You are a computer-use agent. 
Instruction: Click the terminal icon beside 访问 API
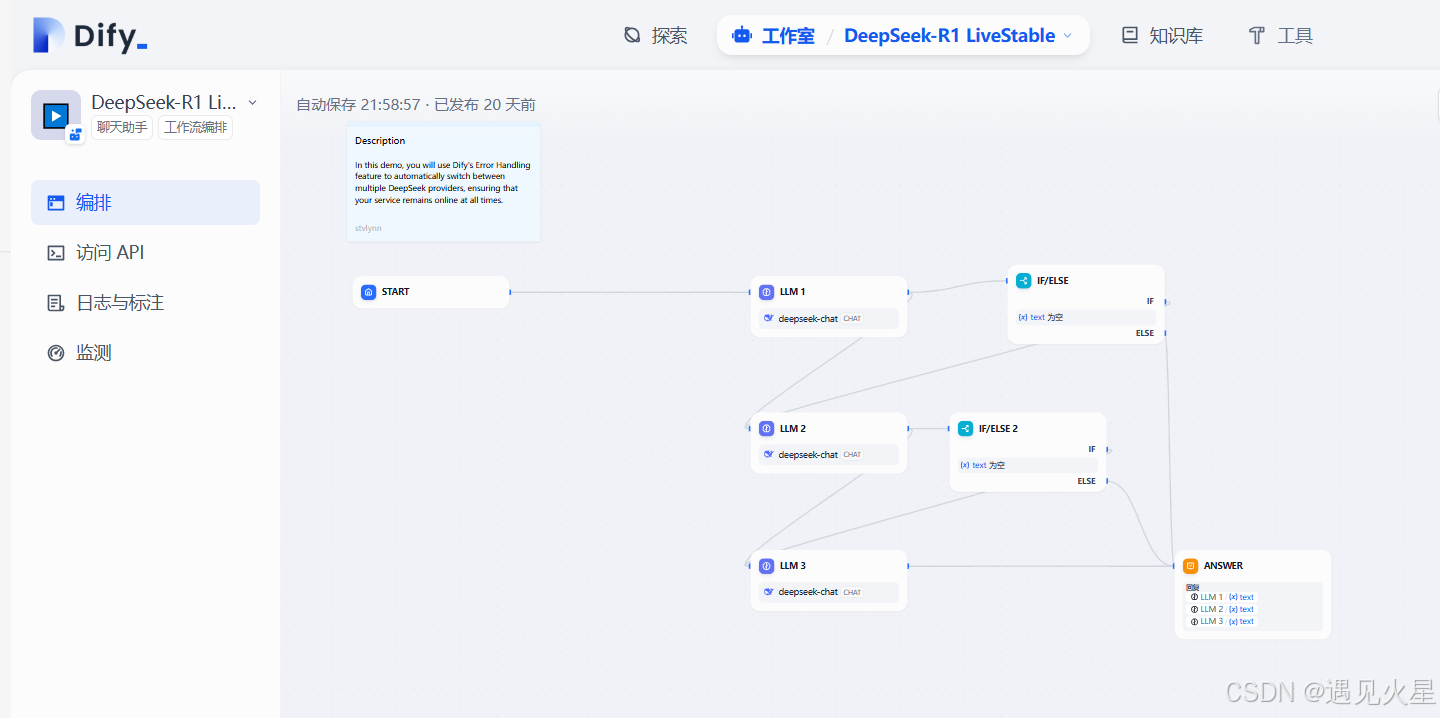56,253
